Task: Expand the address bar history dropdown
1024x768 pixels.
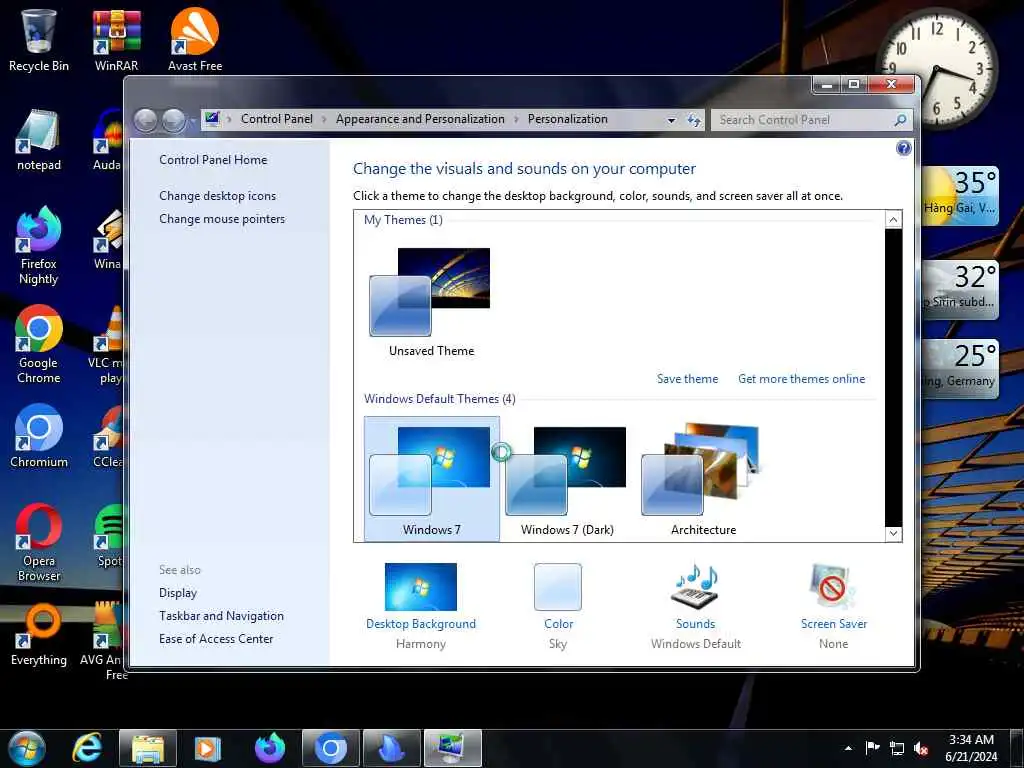Action: (x=671, y=120)
